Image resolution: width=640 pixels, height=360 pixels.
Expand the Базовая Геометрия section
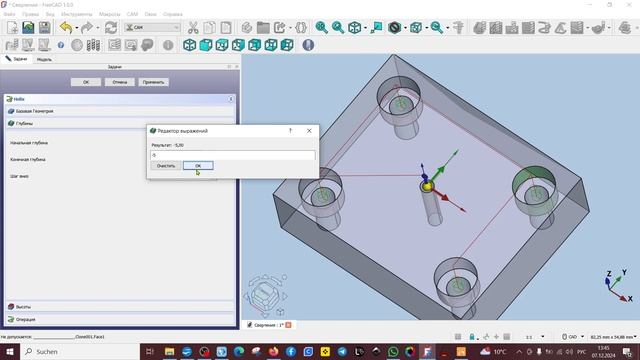click(x=120, y=111)
